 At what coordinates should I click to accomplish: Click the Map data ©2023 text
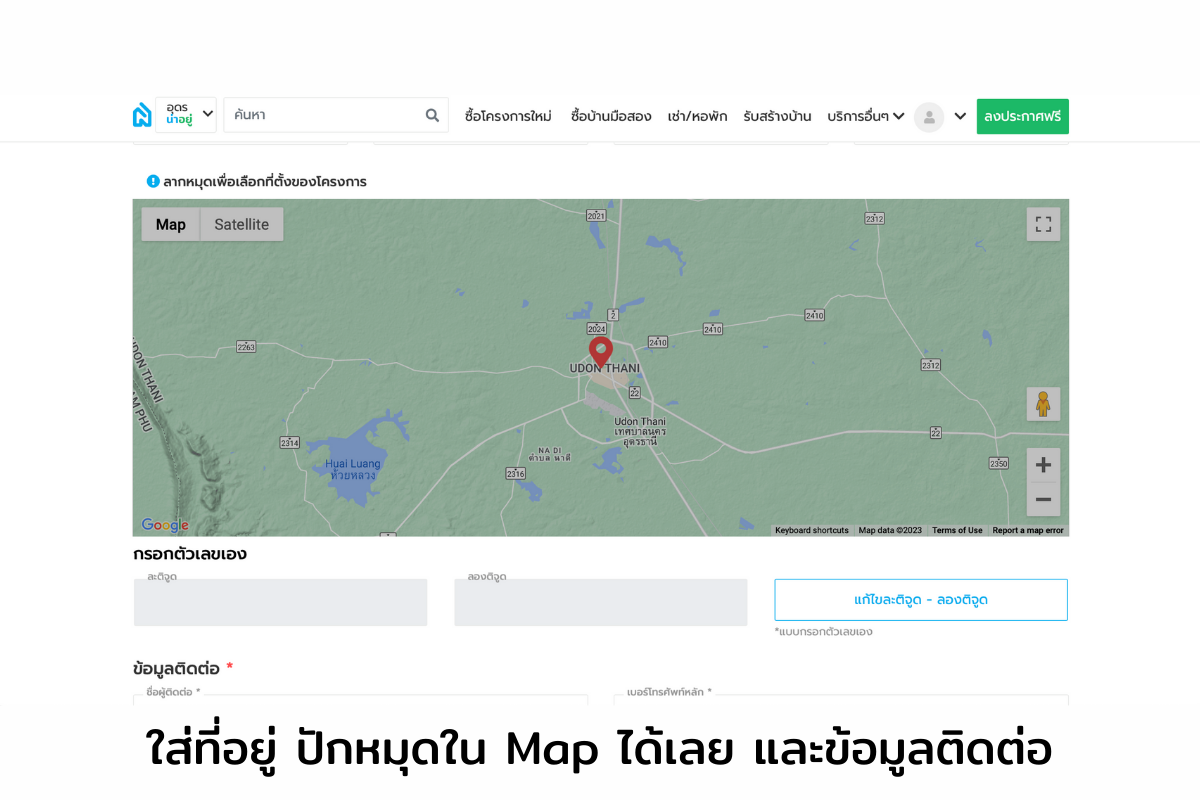click(x=890, y=530)
